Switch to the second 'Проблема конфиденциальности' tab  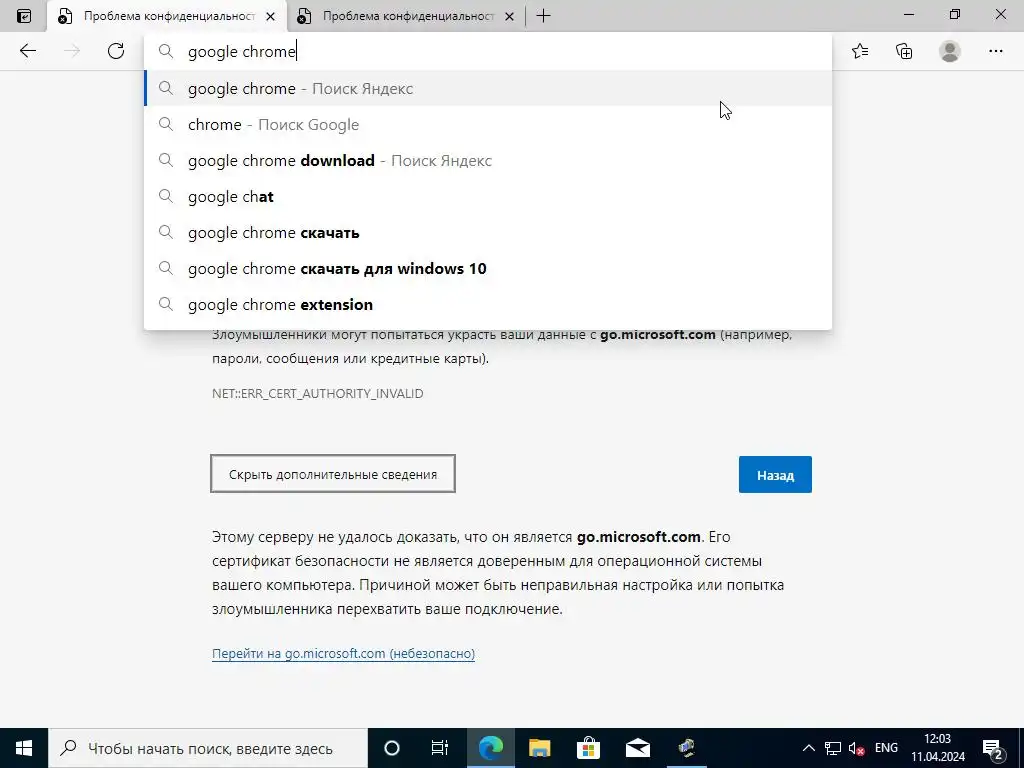click(406, 16)
